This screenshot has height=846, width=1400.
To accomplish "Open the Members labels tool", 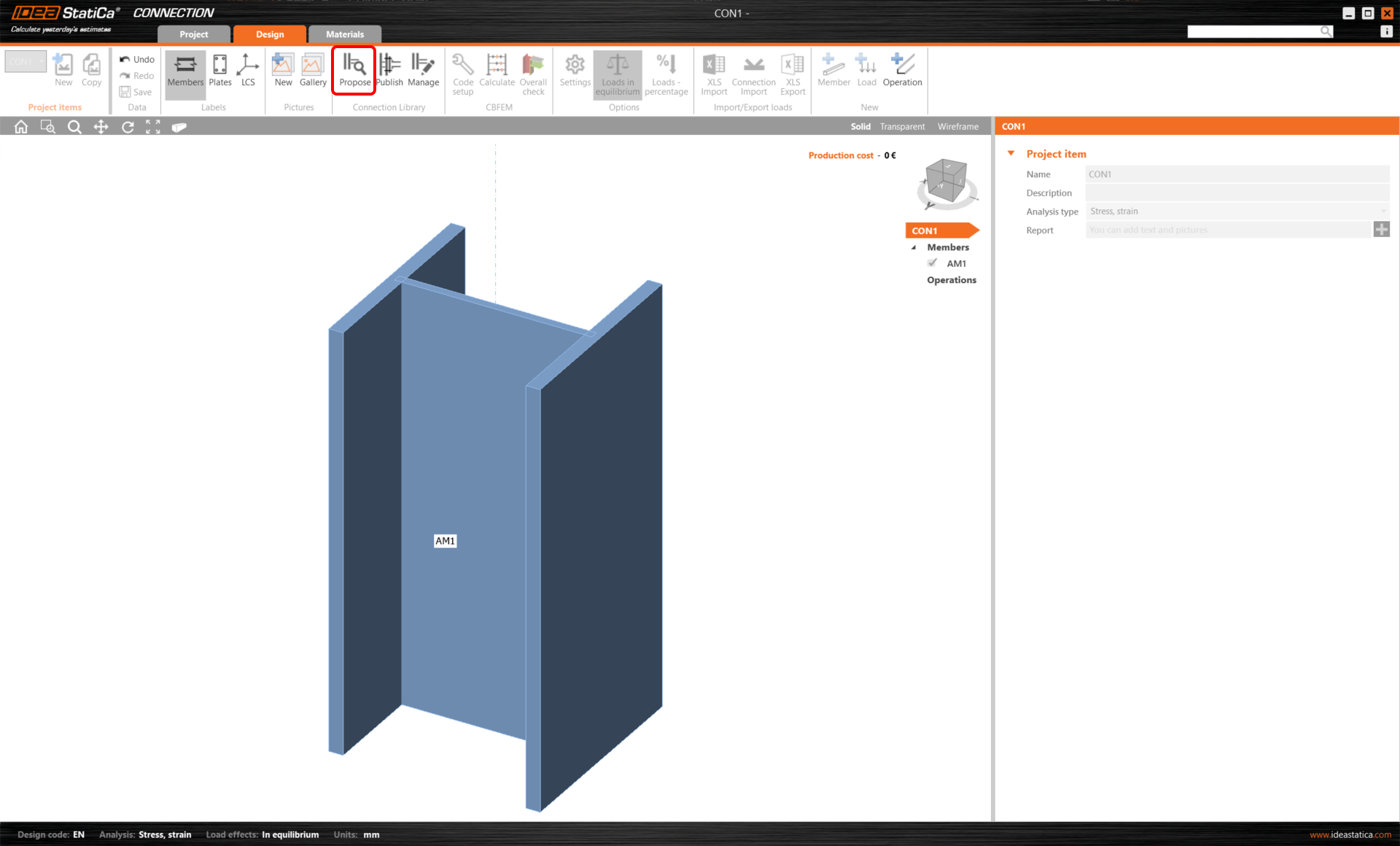I will [x=184, y=71].
